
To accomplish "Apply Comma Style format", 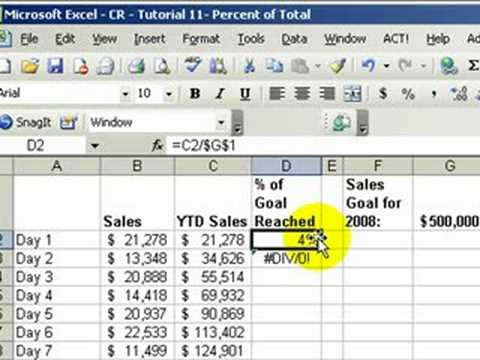I will pyautogui.click(x=433, y=94).
